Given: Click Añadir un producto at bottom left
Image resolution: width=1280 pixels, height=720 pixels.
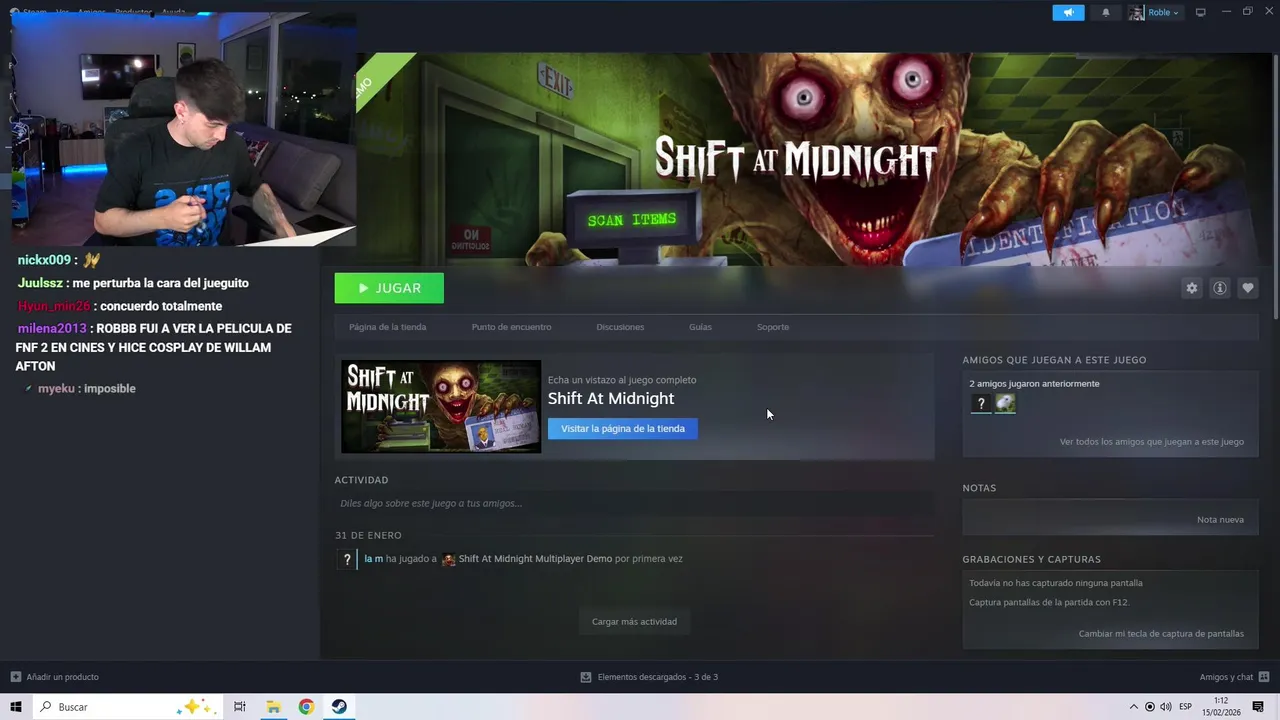Looking at the screenshot, I should coord(62,677).
